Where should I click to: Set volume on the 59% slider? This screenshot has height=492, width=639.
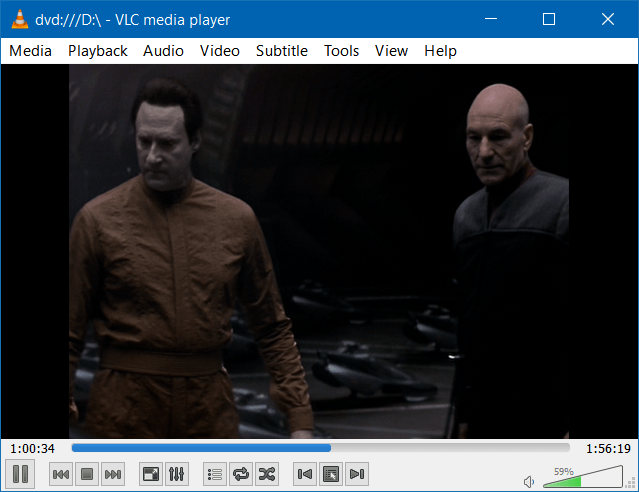coord(583,477)
